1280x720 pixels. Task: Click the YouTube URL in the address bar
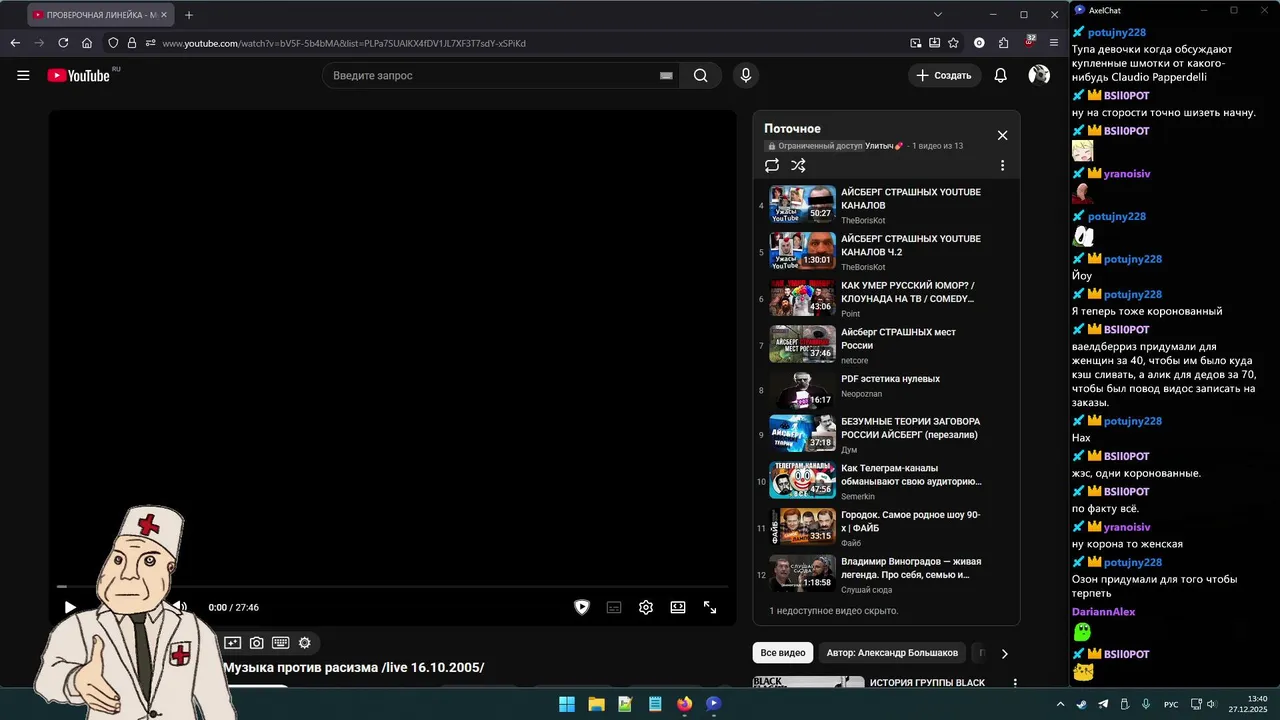344,43
